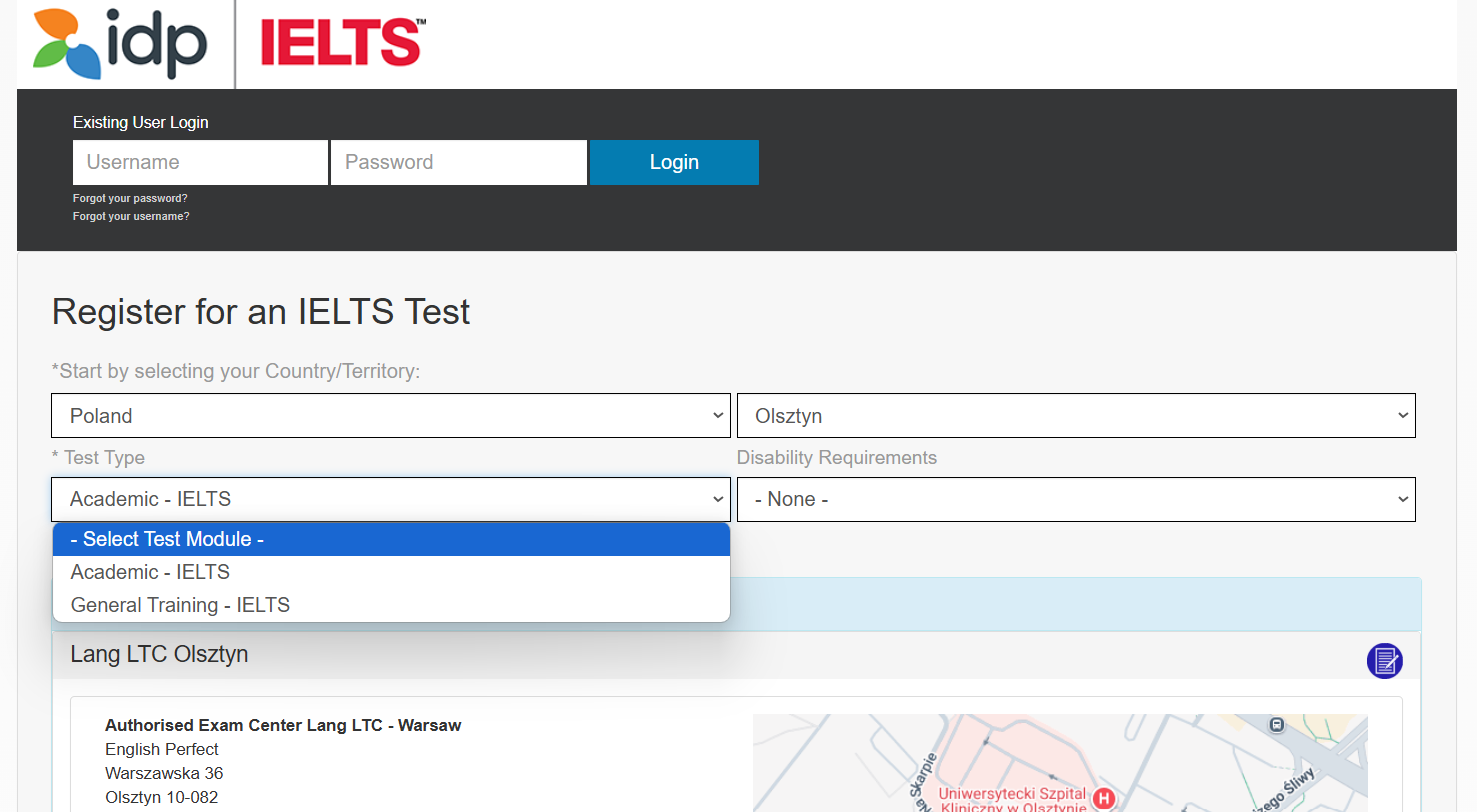Click the blue notepad icon beside Lang LTC Olsztyn

[x=1384, y=660]
